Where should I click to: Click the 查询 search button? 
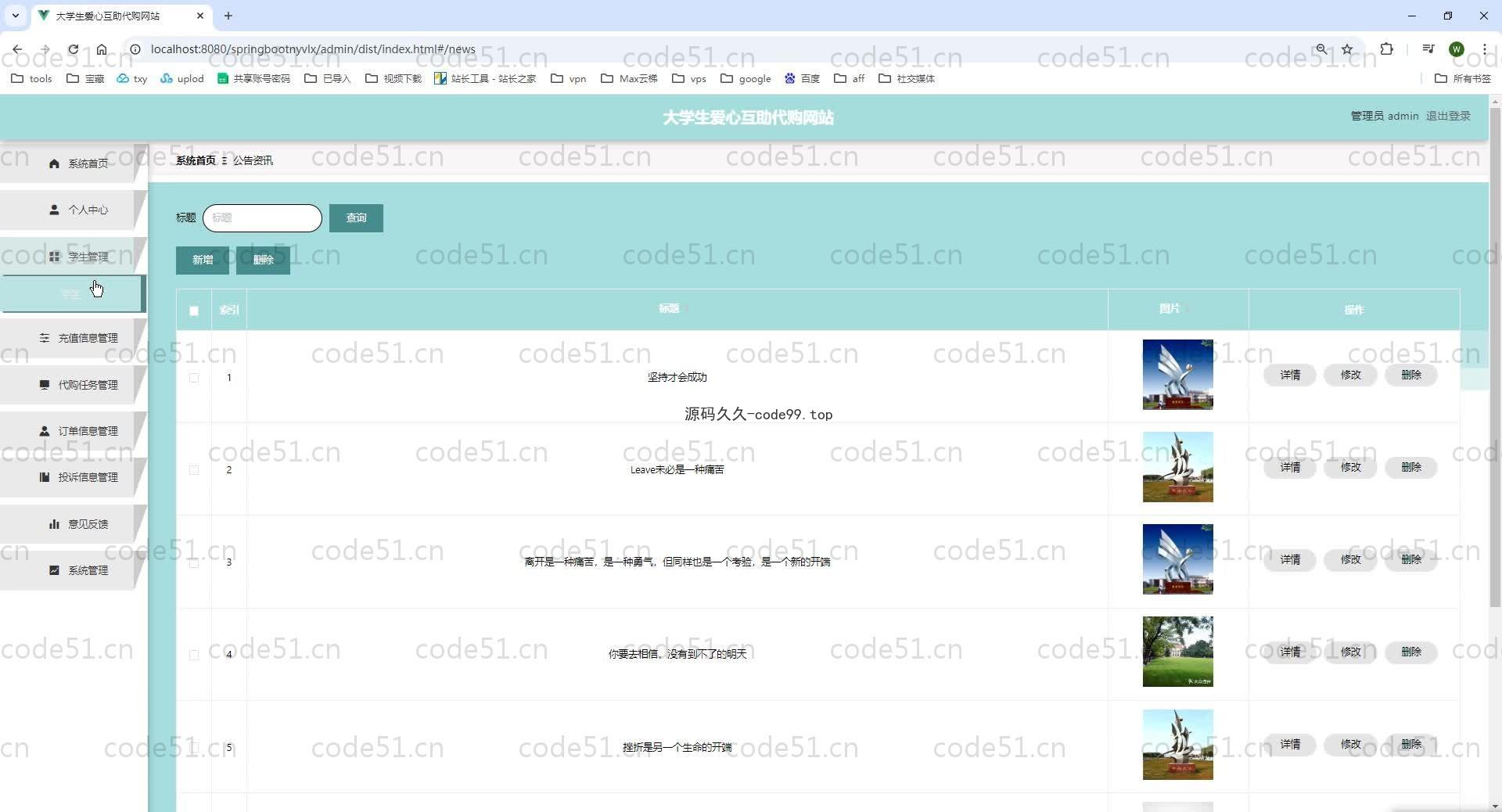[x=356, y=218]
